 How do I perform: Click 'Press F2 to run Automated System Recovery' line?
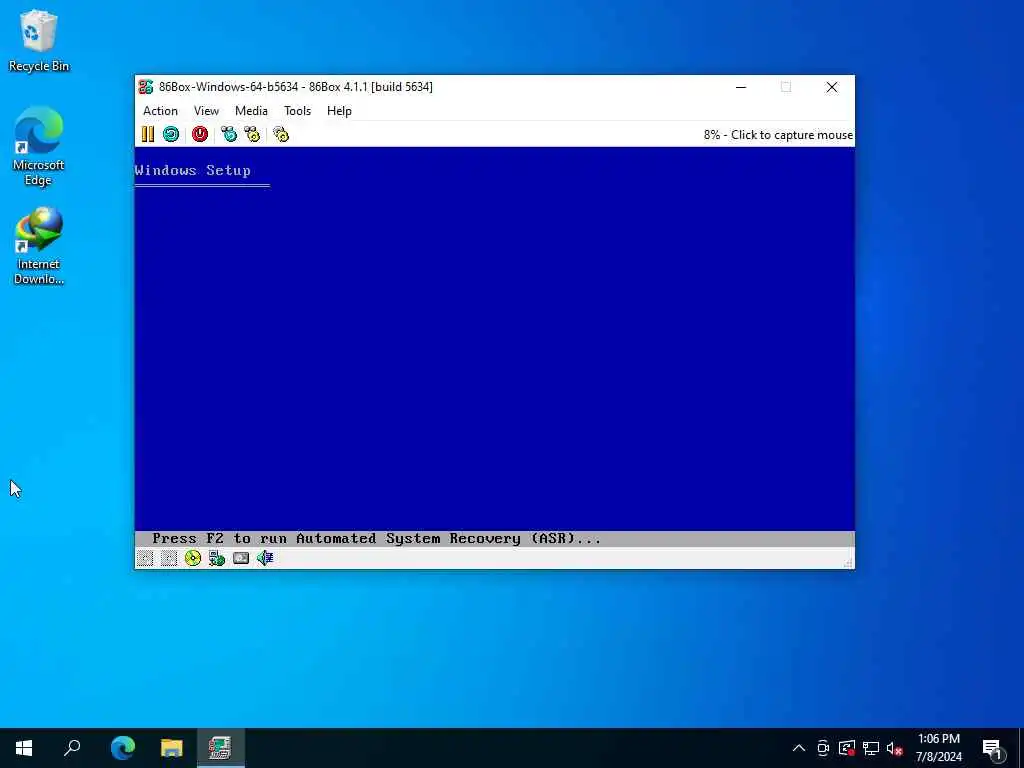[377, 539]
